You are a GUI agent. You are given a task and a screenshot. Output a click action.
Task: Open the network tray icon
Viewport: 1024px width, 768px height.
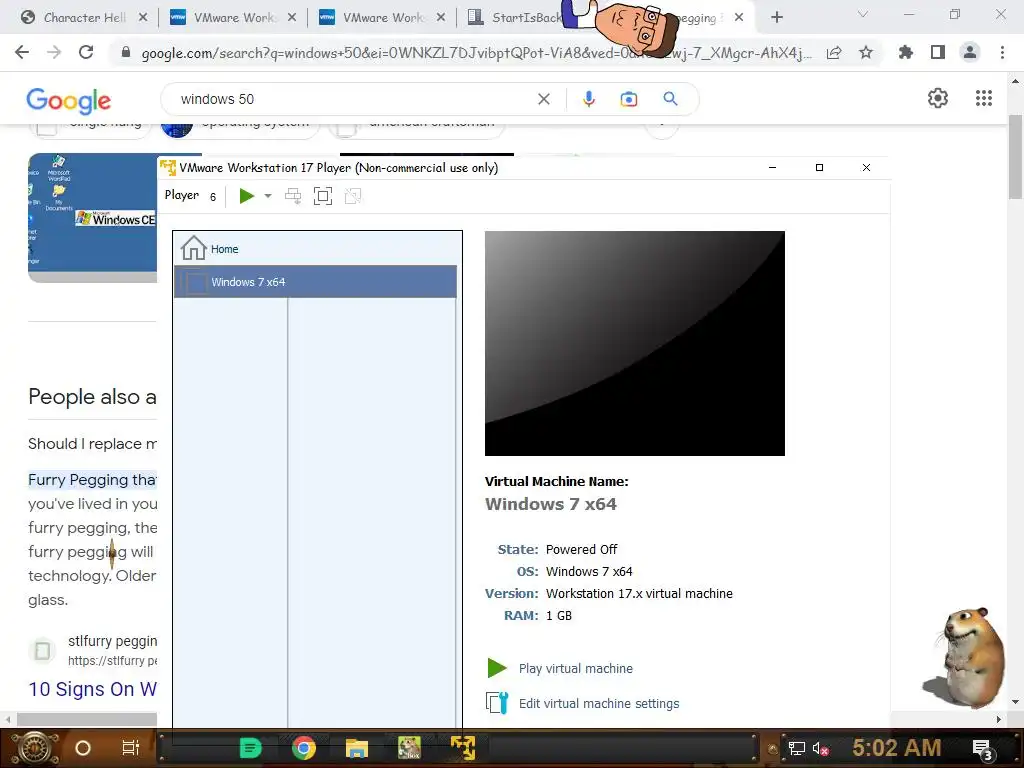click(x=796, y=748)
